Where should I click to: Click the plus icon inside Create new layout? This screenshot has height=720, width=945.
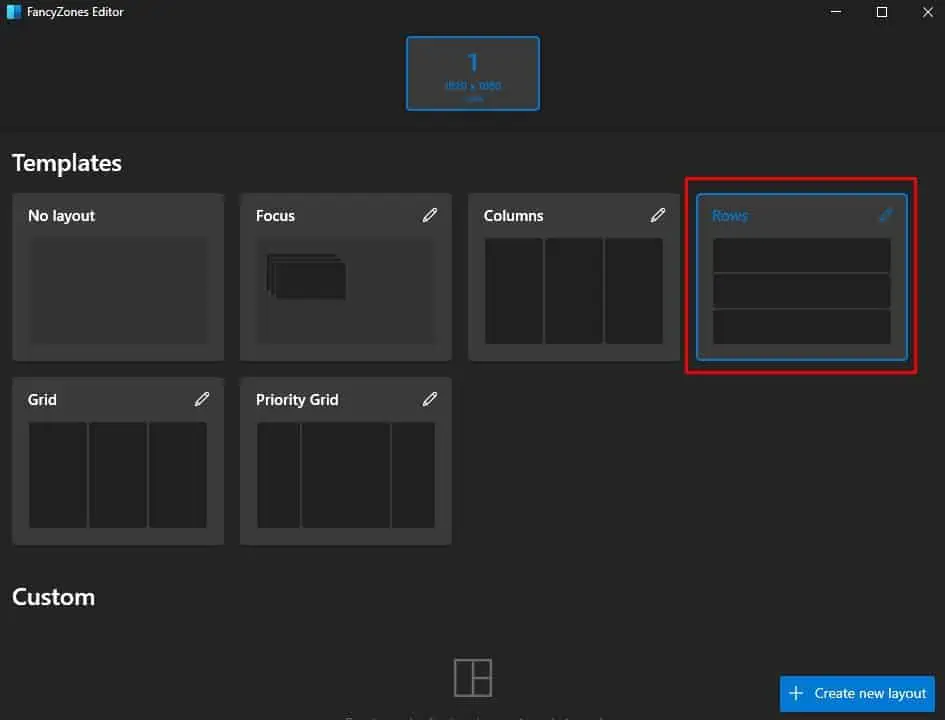tap(795, 693)
